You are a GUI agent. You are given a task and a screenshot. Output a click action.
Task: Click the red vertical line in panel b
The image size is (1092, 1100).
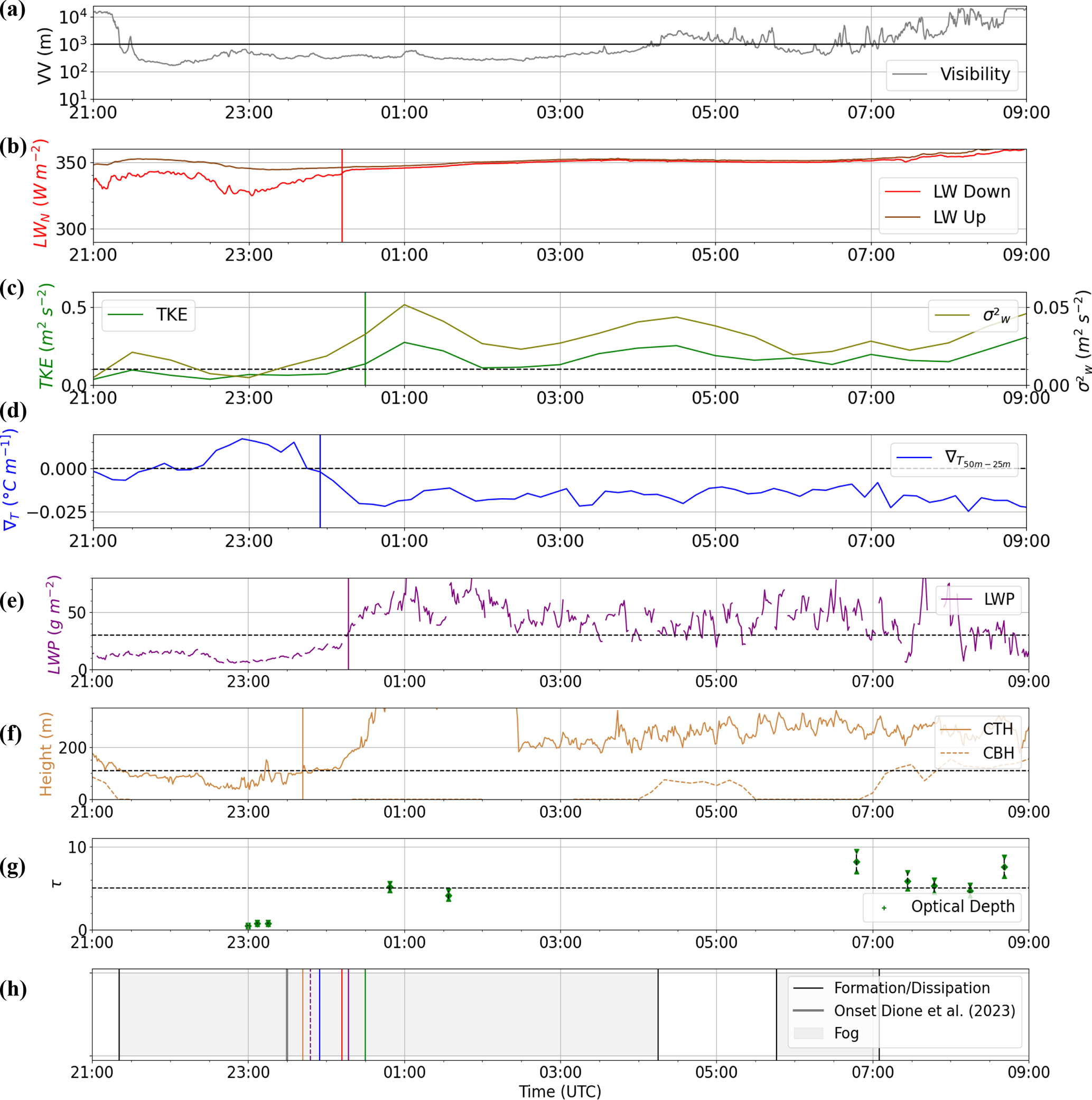point(342,217)
